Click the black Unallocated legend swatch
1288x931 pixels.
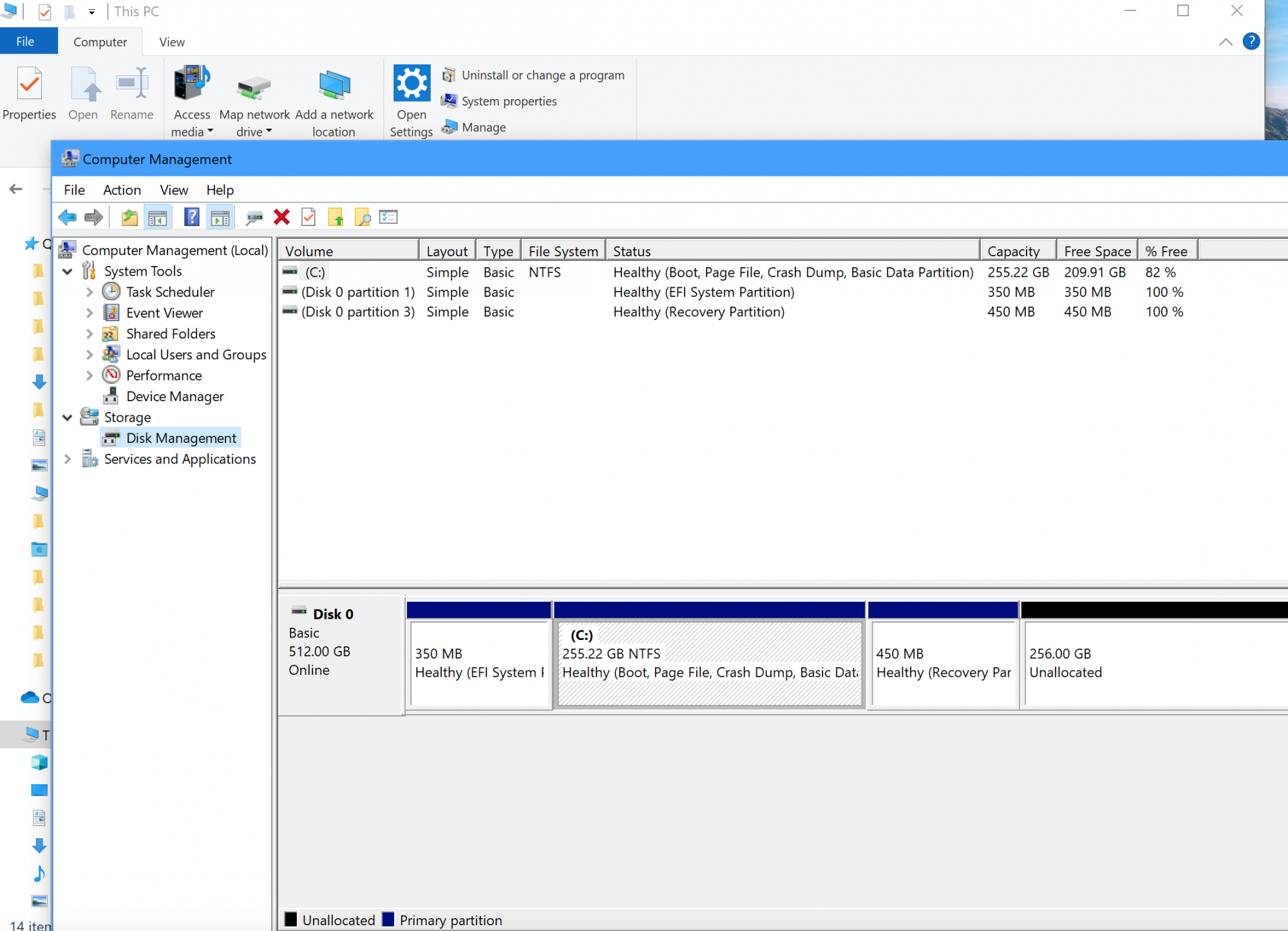click(291, 919)
